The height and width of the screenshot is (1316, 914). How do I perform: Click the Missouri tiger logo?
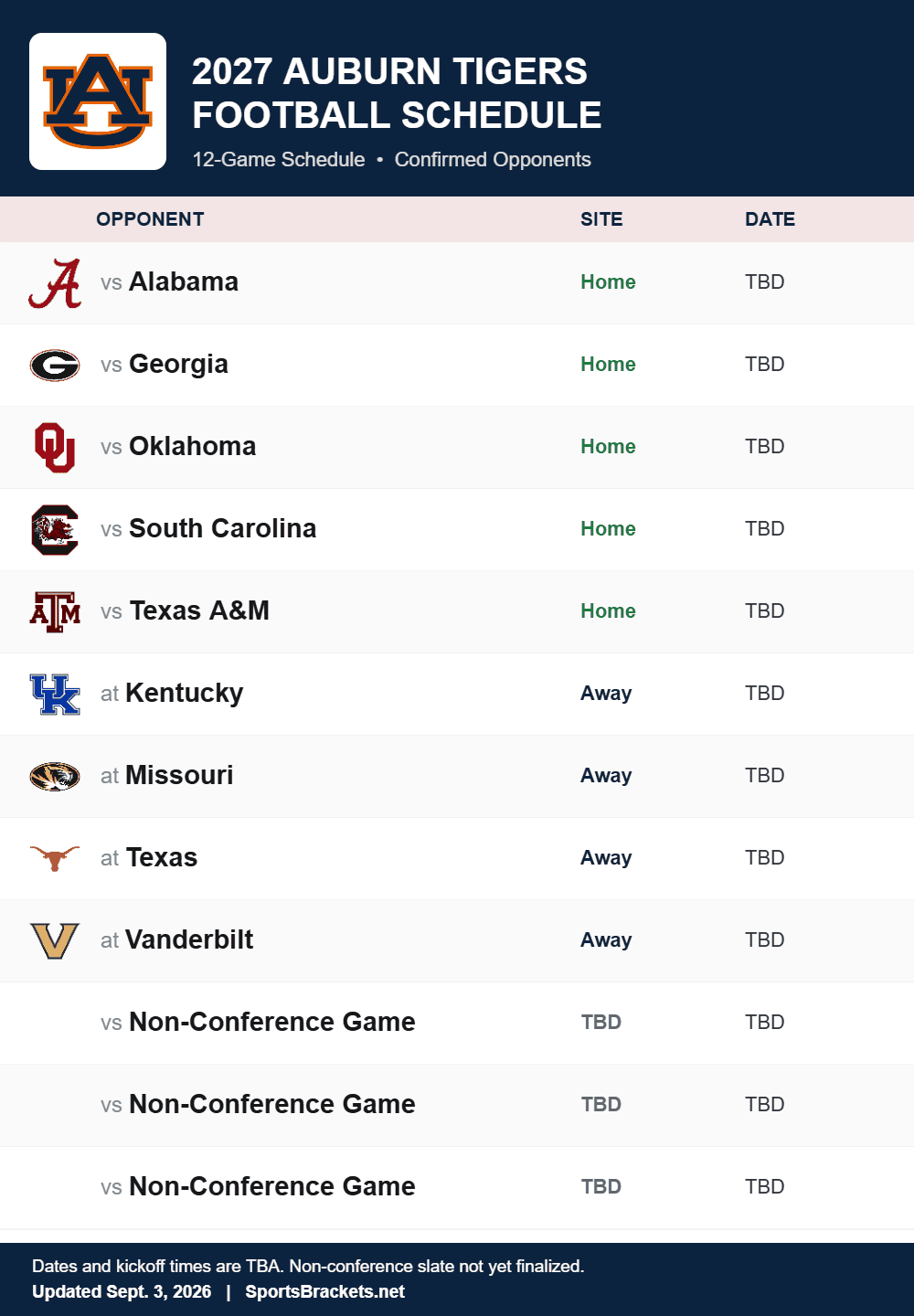pyautogui.click(x=55, y=777)
